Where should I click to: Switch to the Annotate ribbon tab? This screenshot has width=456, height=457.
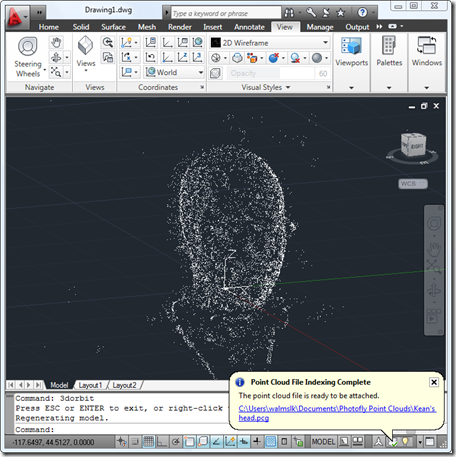pyautogui.click(x=249, y=27)
